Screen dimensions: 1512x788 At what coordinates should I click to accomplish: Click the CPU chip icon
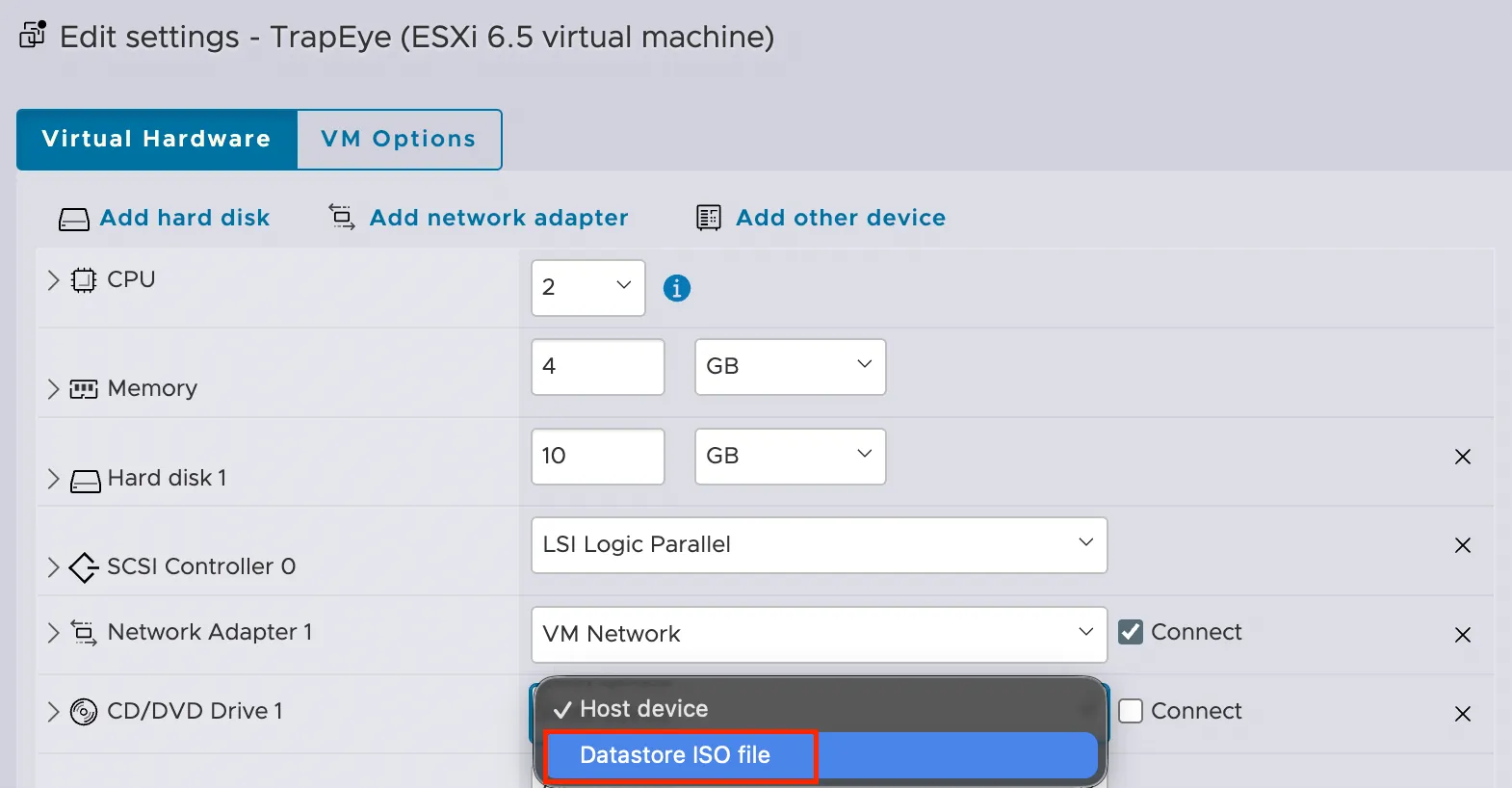click(84, 280)
